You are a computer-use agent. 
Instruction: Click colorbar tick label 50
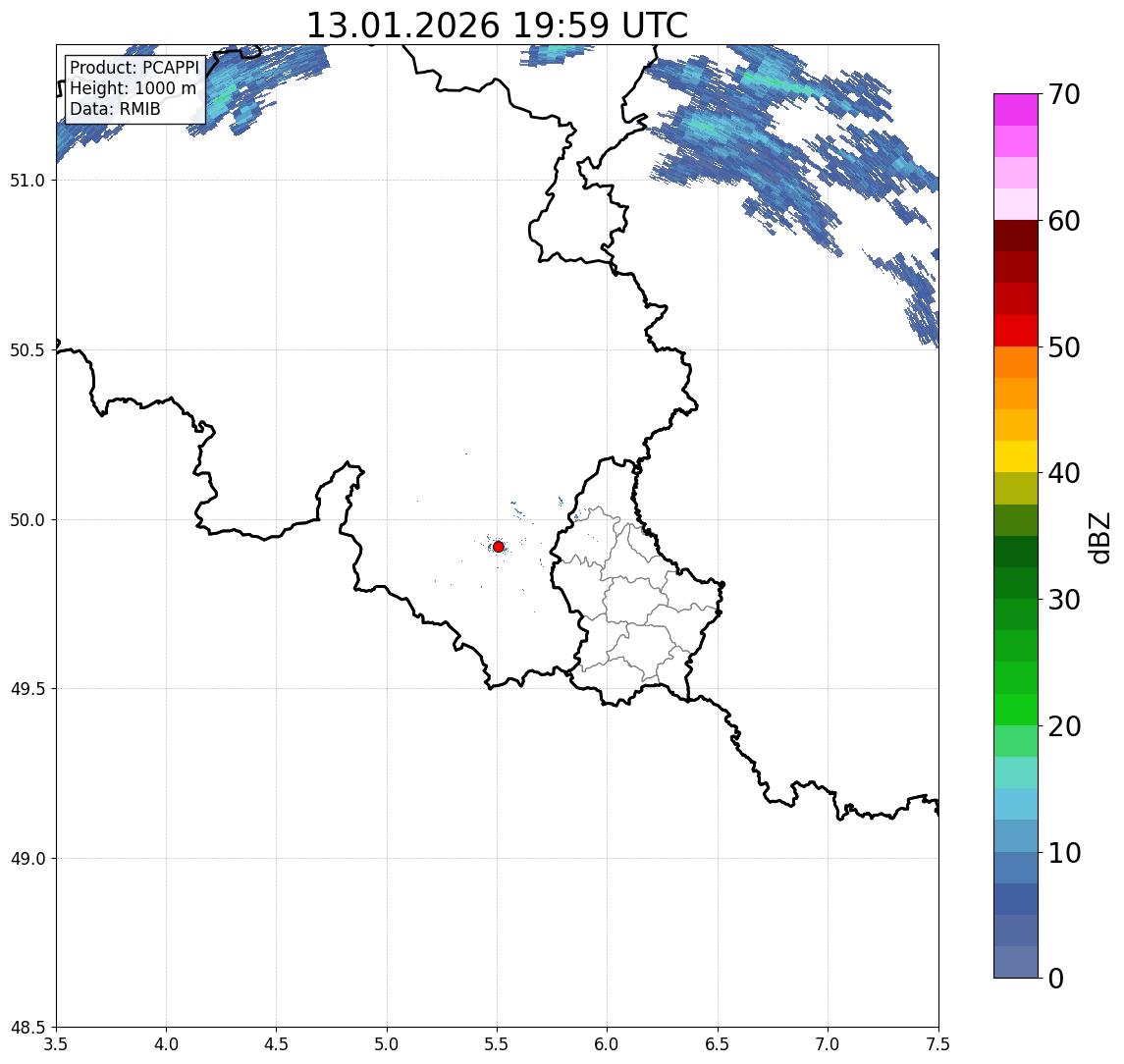[1064, 347]
